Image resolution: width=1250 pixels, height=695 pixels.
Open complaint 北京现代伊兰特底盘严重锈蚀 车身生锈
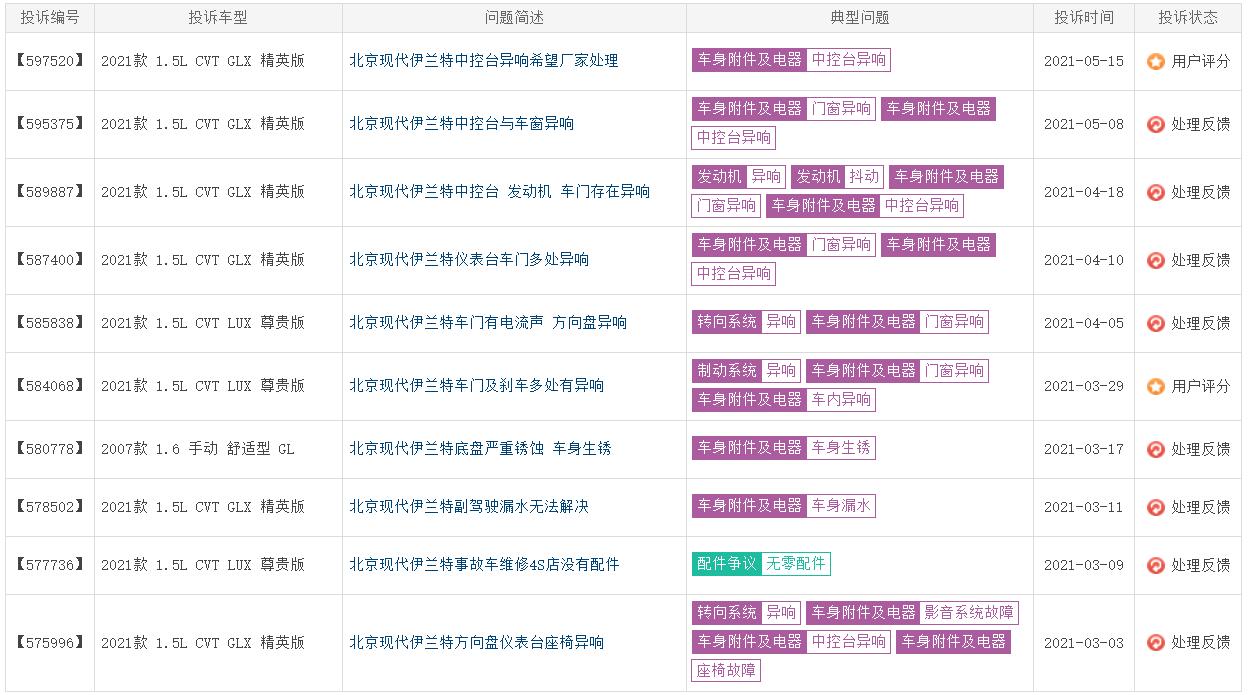(x=480, y=449)
